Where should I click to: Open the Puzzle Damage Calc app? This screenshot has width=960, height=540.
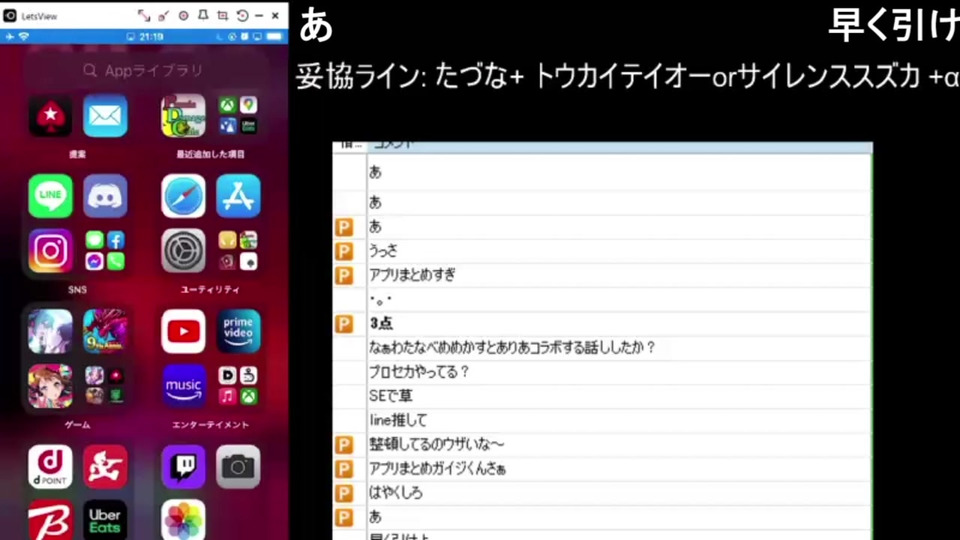click(x=183, y=116)
